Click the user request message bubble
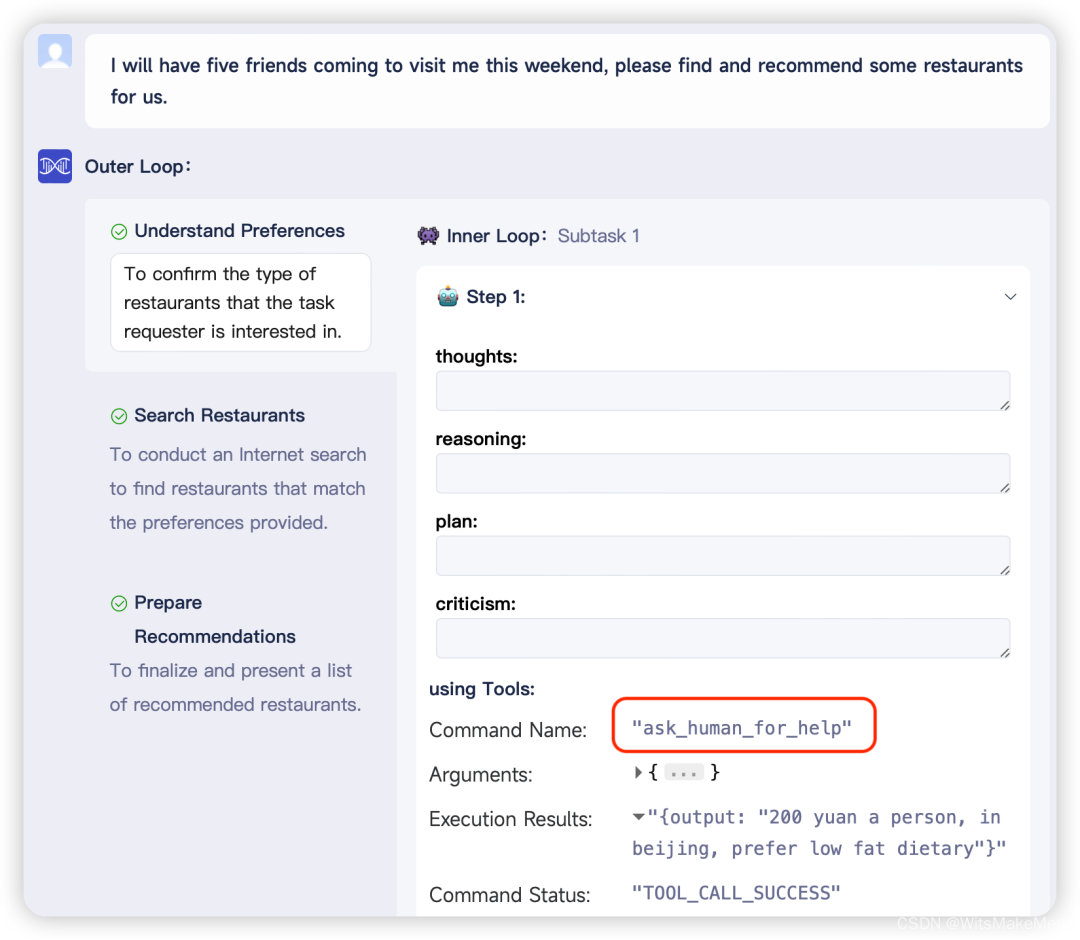The height and width of the screenshot is (940, 1080). coord(567,81)
